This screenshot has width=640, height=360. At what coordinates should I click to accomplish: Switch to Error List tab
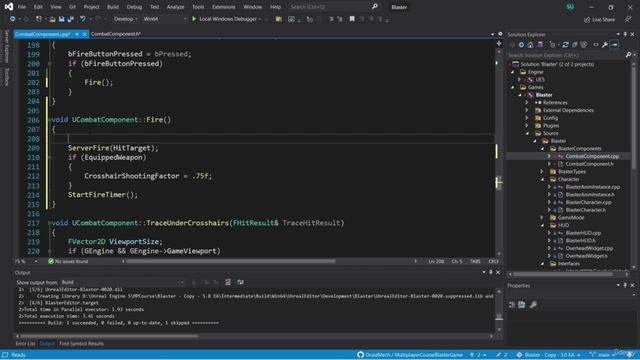(x=25, y=344)
